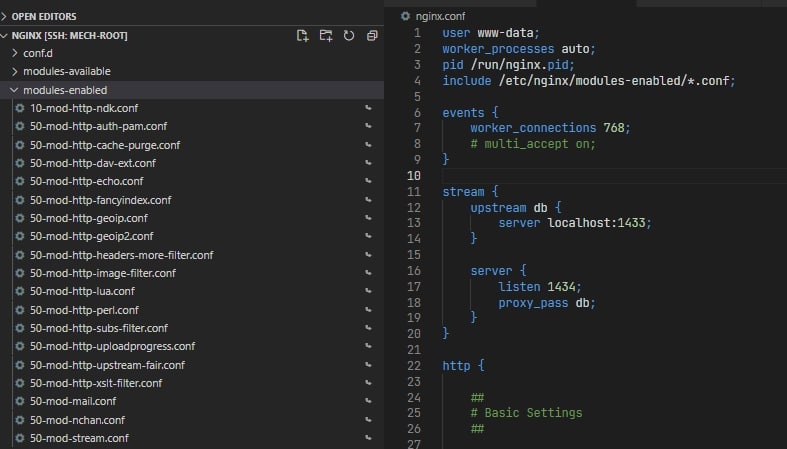Collapse all folders with the collapse icon
Image resolution: width=787 pixels, height=449 pixels.
coord(372,36)
